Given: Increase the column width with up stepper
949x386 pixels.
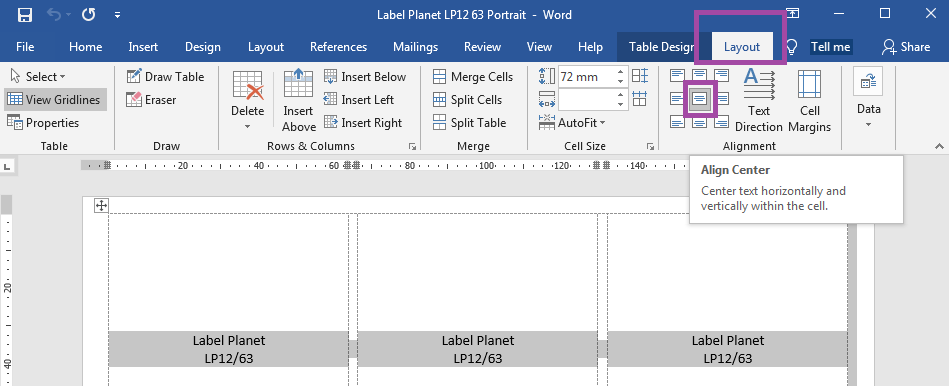Looking at the screenshot, I should pos(620,95).
